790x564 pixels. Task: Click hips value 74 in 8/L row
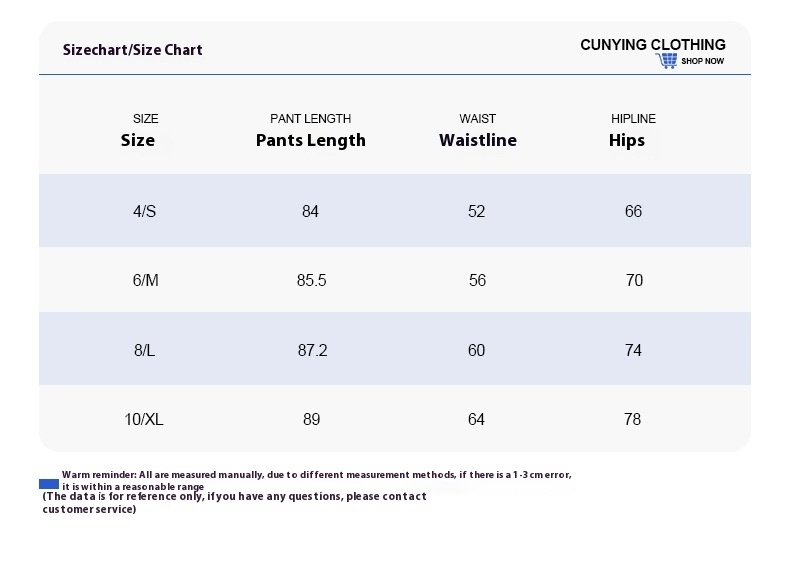633,350
